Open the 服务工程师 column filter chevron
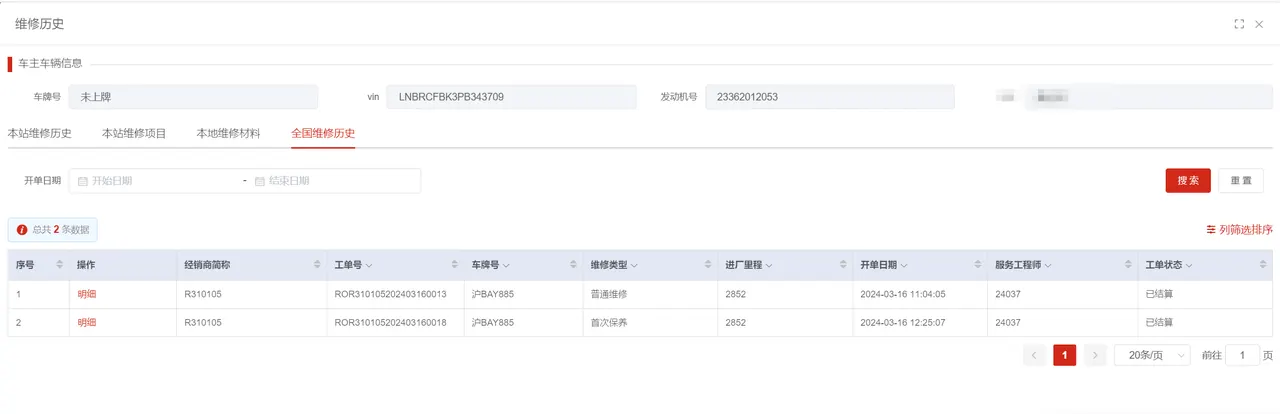 click(1049, 266)
